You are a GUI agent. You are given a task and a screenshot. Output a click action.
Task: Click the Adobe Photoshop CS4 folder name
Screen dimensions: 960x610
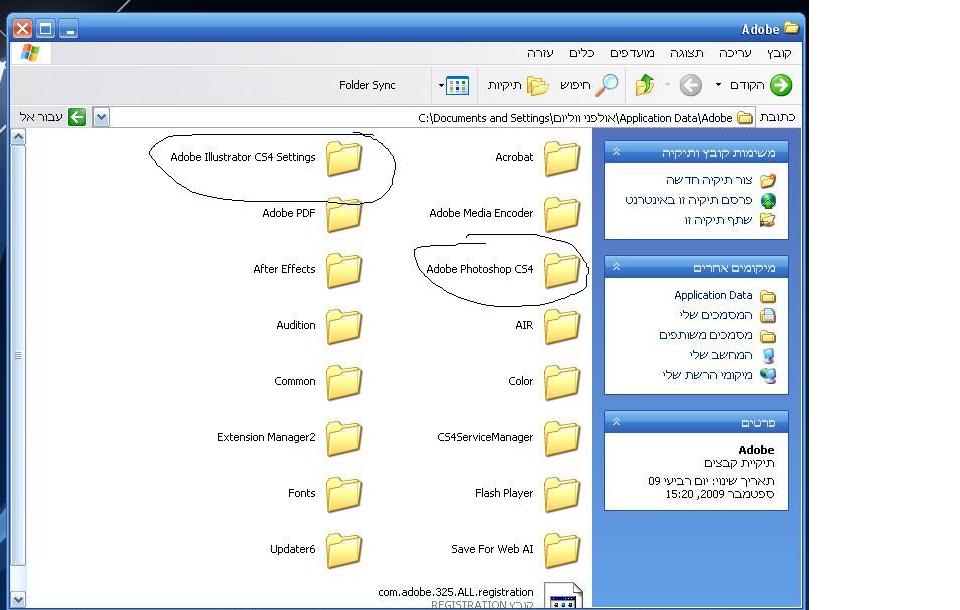click(479, 269)
